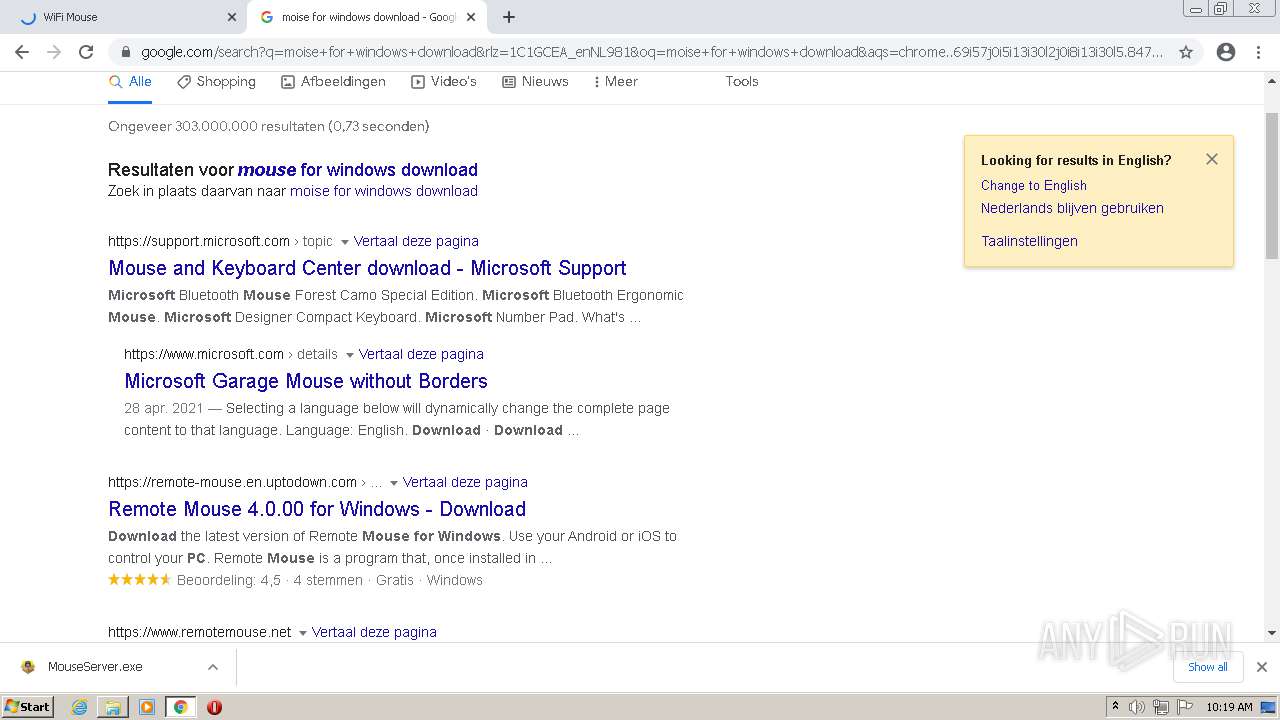Change results language to English
The height and width of the screenshot is (720, 1280).
(1033, 185)
